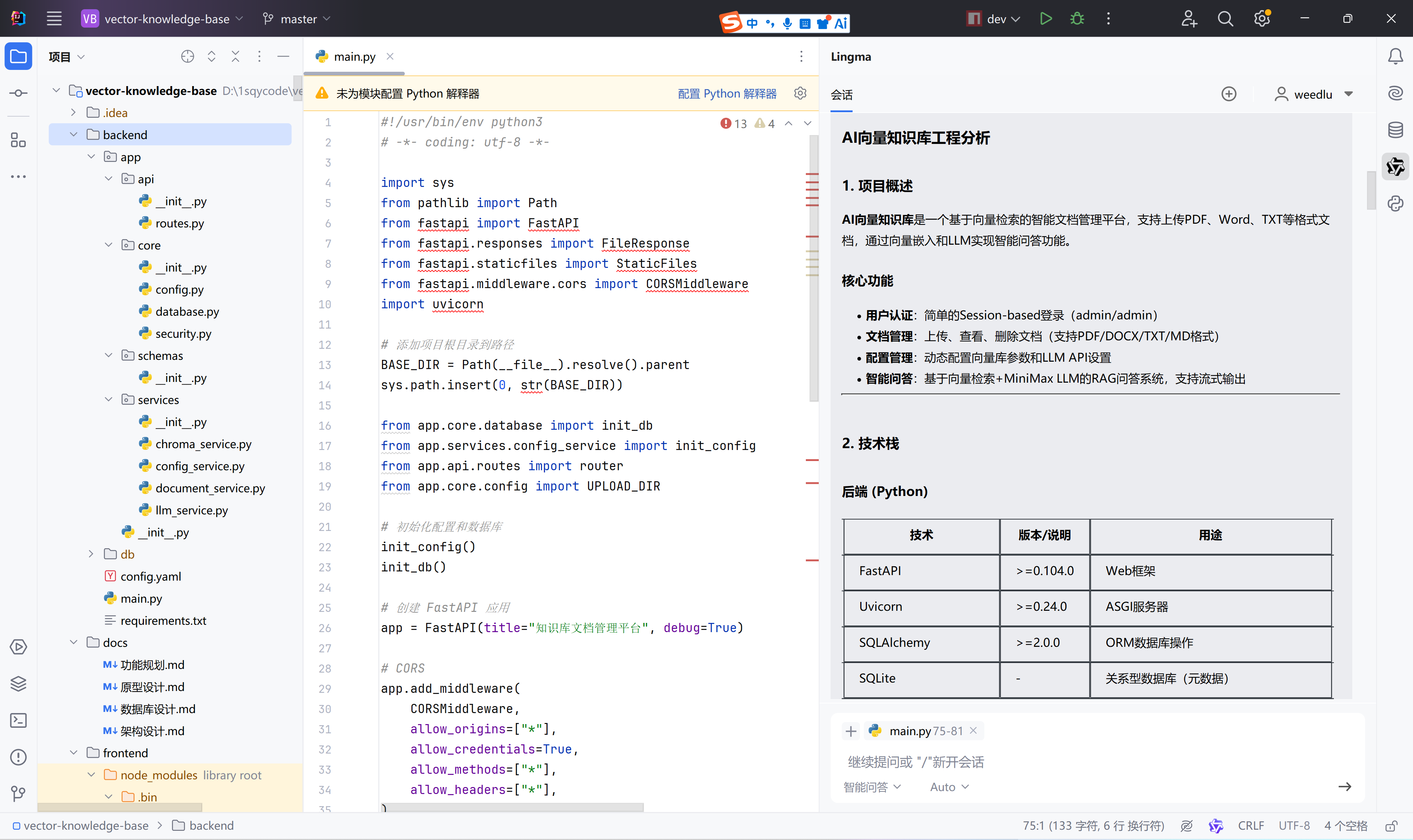The width and height of the screenshot is (1413, 840).
Task: Click select opened file locate icon
Action: (x=187, y=57)
